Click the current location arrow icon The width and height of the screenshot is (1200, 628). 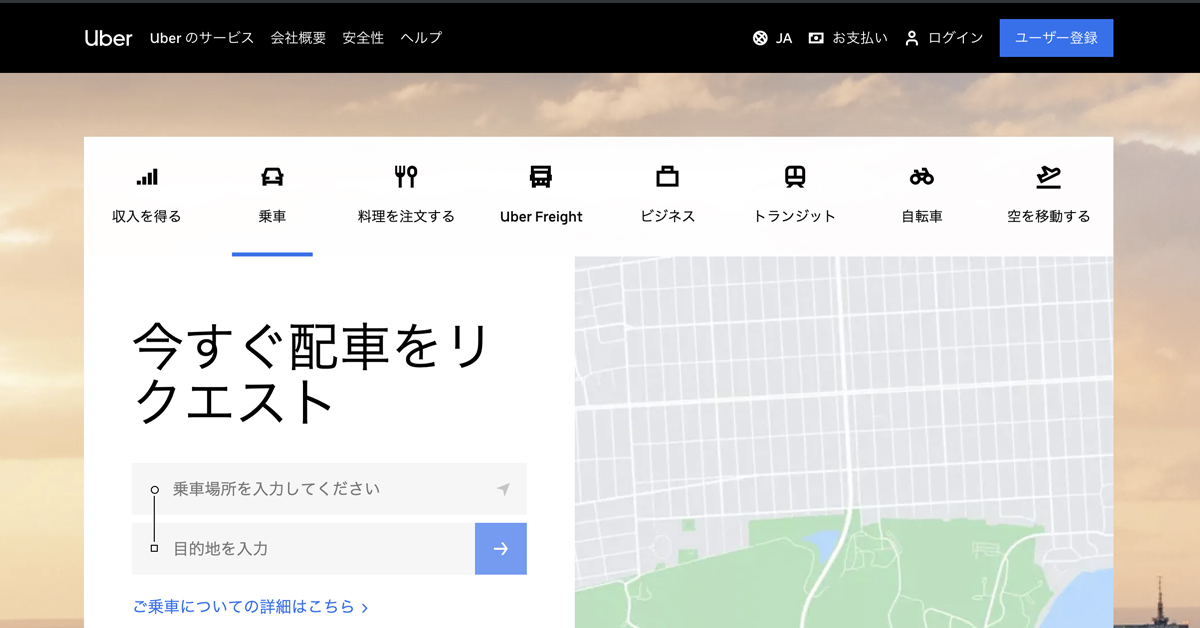(x=503, y=489)
